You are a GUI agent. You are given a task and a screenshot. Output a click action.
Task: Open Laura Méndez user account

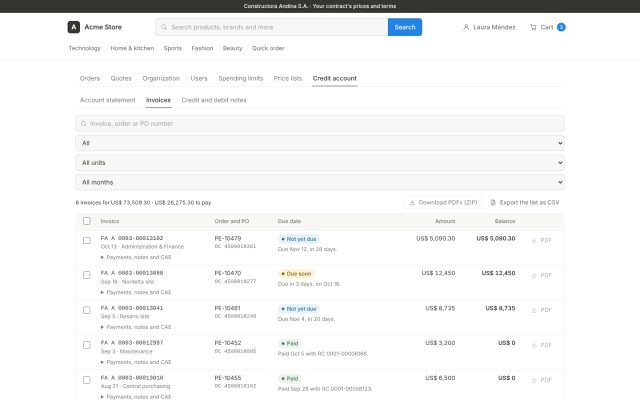[x=489, y=27]
